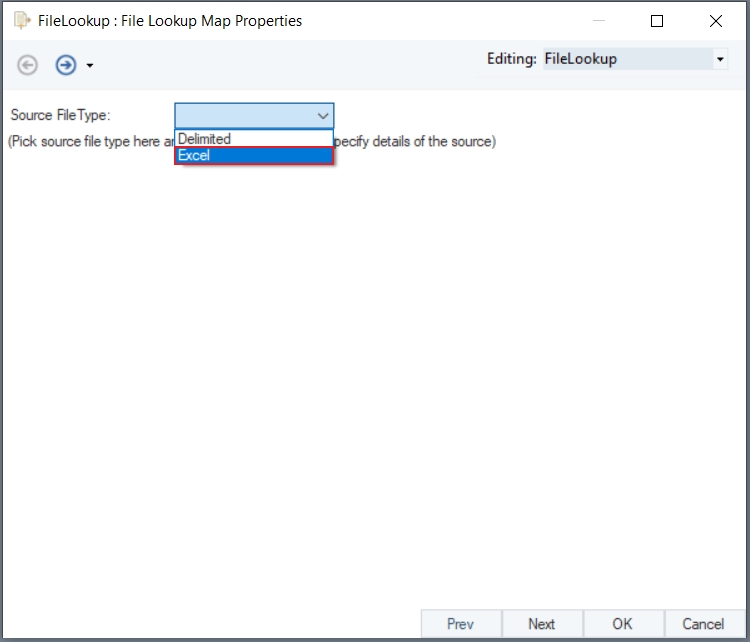
Task: Open the forward navigation history arrow
Action: click(90, 66)
